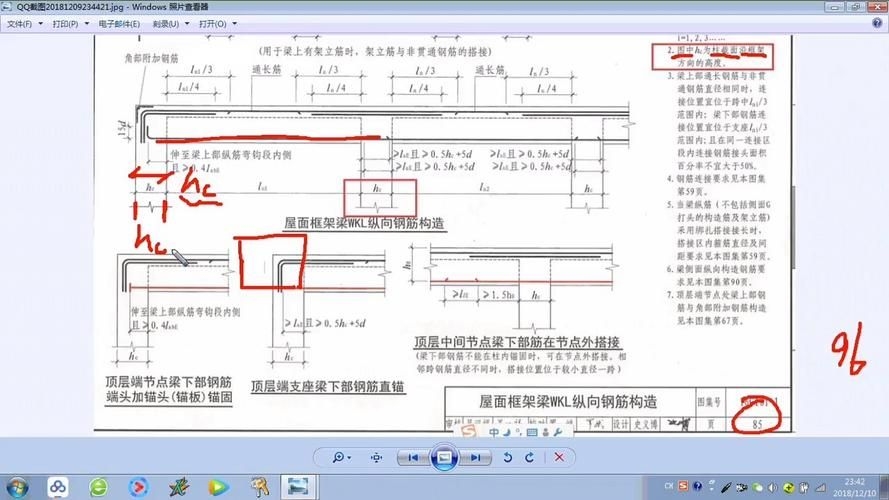Open the clock showing 23:42

[x=854, y=487]
